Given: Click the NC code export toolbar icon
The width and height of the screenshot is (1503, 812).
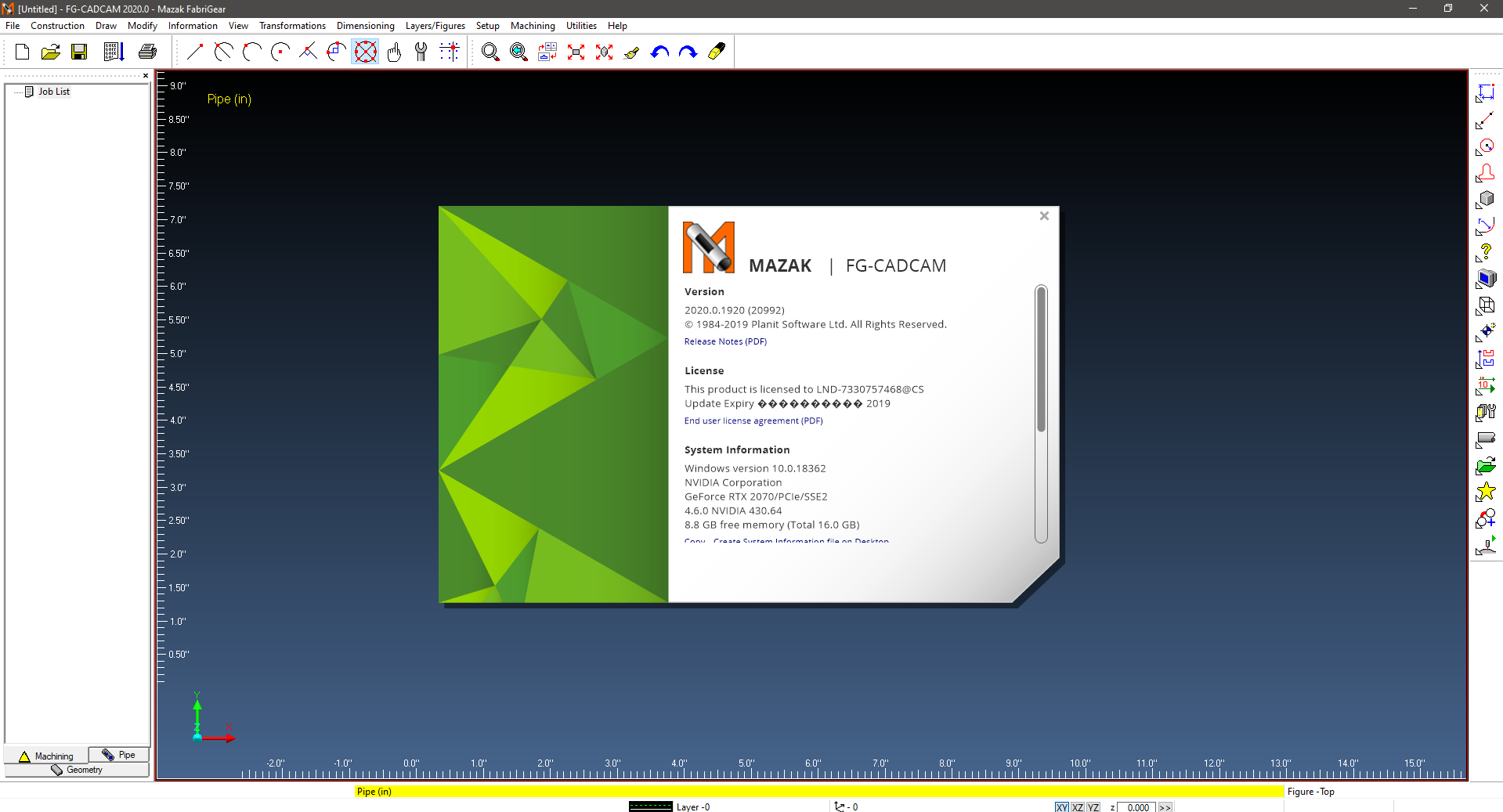Looking at the screenshot, I should click(114, 52).
